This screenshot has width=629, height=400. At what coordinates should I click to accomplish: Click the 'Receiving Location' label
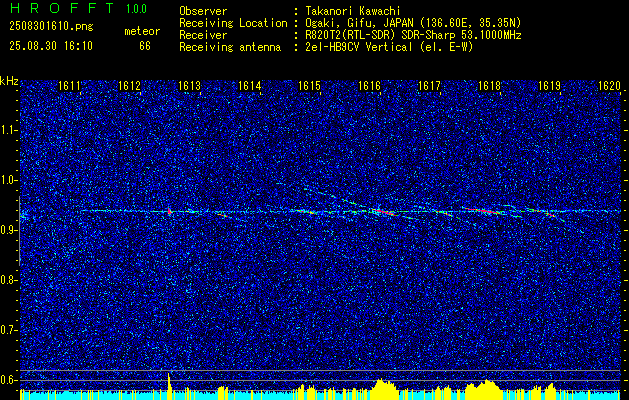point(233,23)
